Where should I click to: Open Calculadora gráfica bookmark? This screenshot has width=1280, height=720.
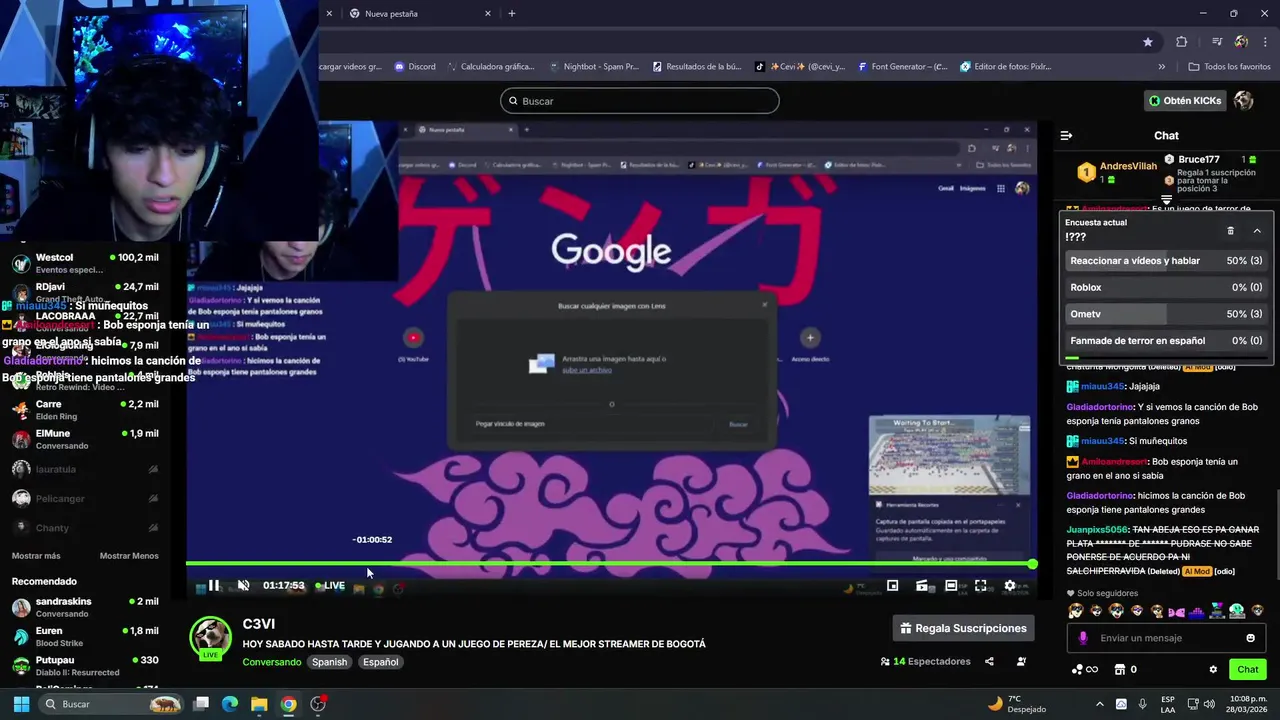click(x=490, y=67)
